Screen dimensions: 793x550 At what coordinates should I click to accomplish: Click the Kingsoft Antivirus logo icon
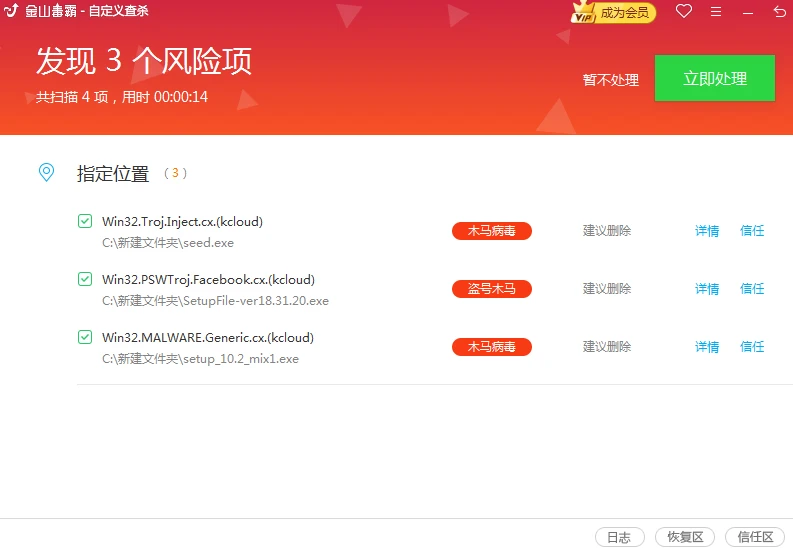11,10
